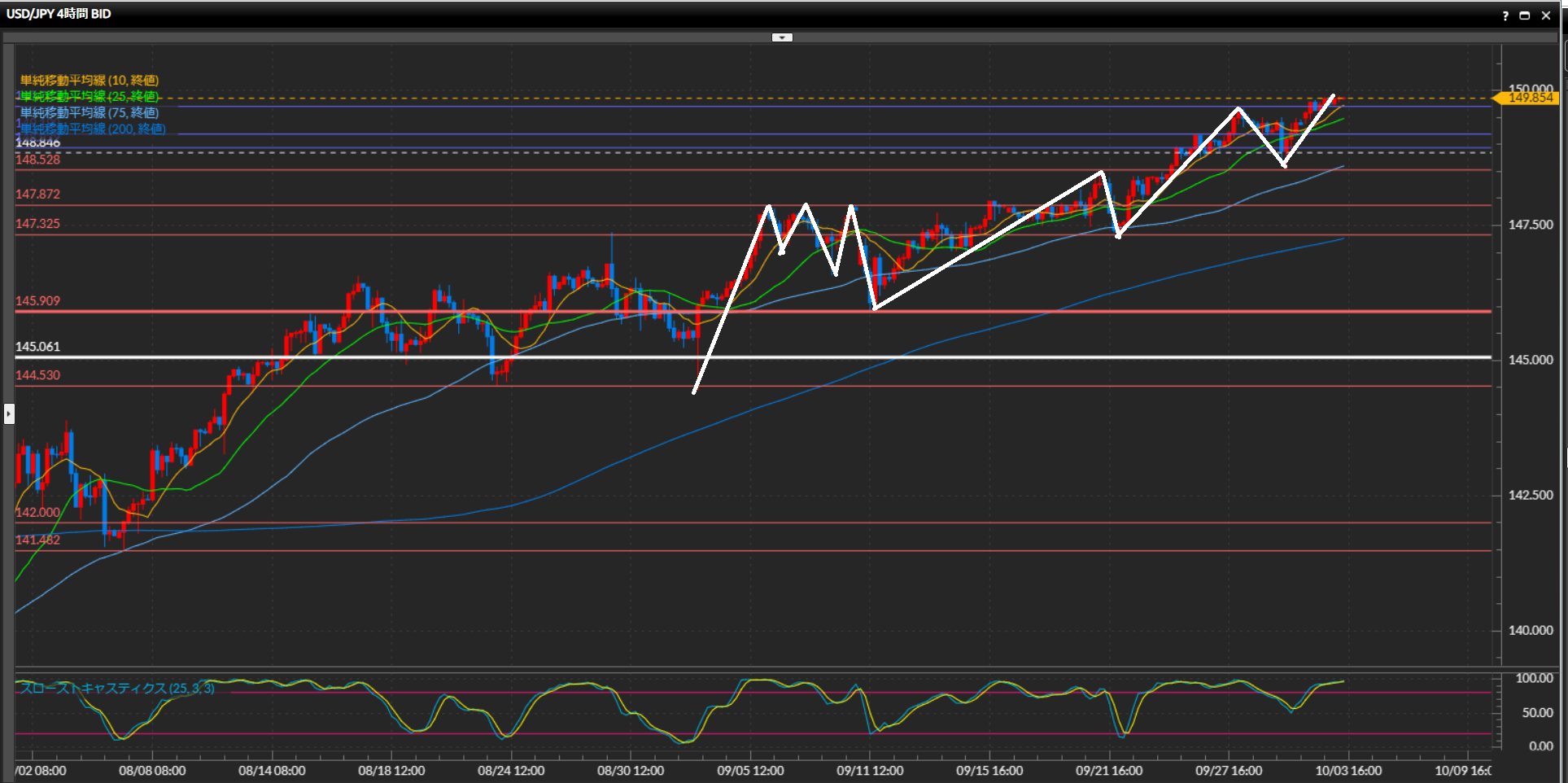This screenshot has height=783, width=1568.
Task: Open the スローストキャスティクス (25, 3, 3) indicator label
Action: click(117, 689)
